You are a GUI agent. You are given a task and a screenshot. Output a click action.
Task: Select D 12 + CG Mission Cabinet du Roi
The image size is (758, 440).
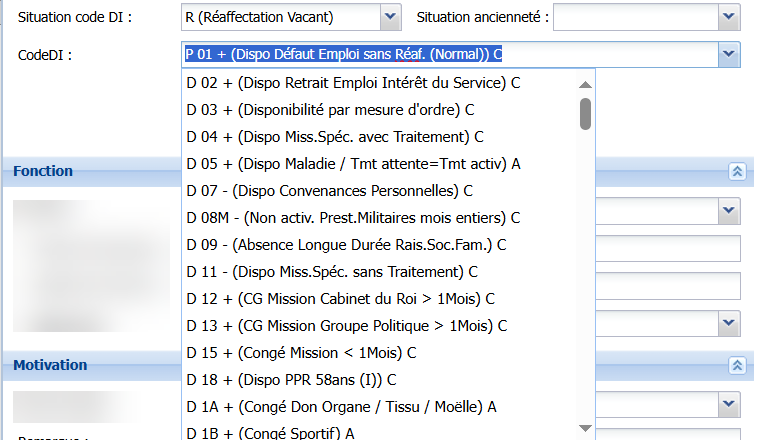(340, 298)
